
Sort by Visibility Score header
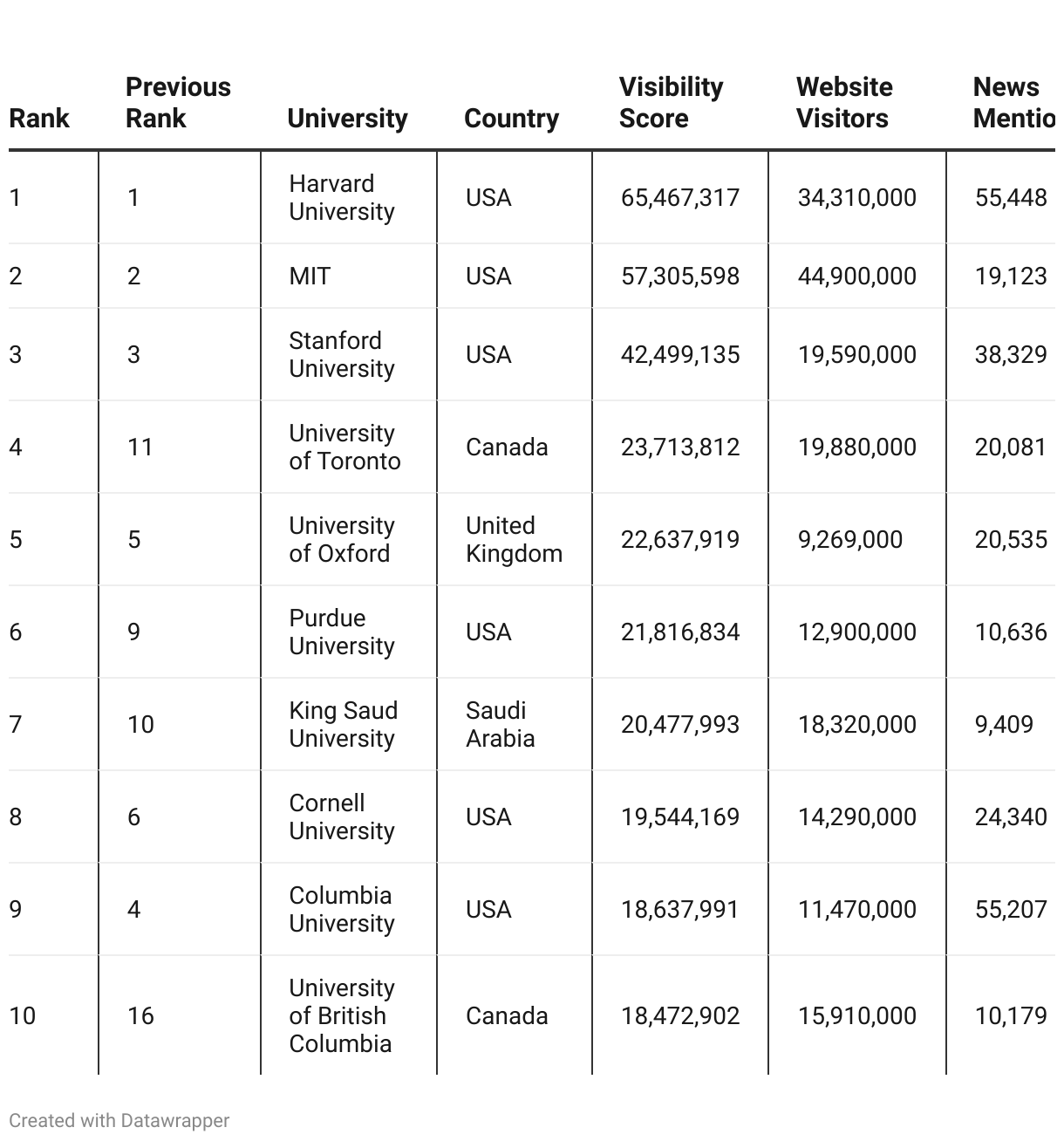(x=671, y=103)
